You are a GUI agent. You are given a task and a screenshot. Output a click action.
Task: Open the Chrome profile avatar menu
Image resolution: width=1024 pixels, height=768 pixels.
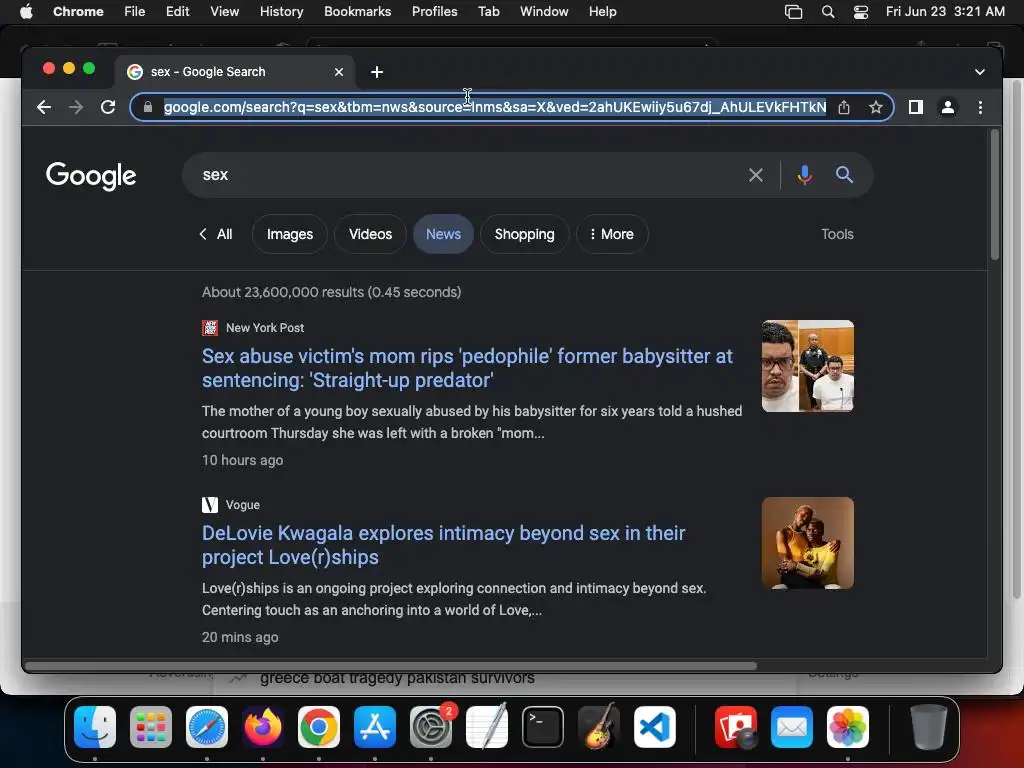(x=948, y=107)
